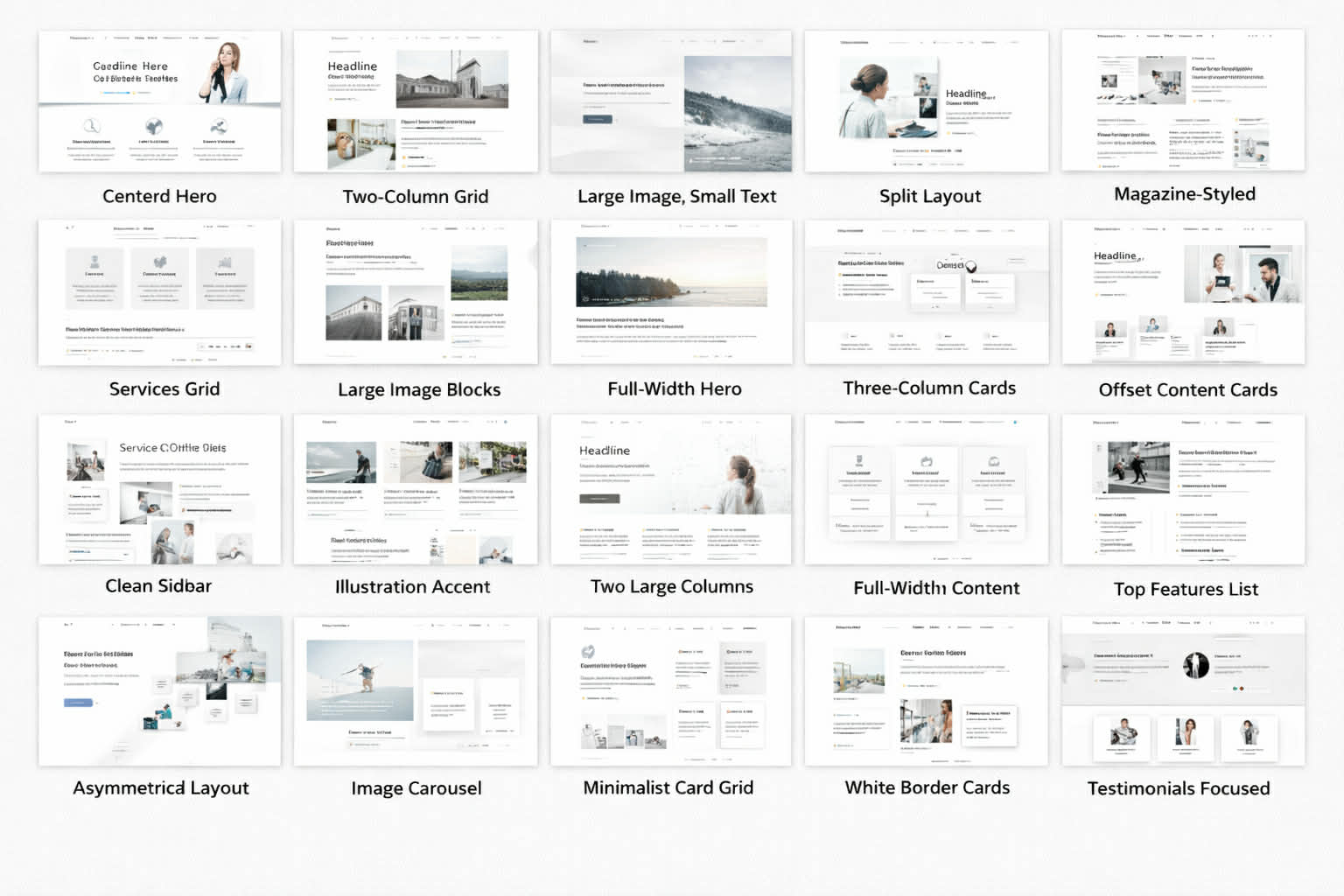
Task: Select the Three-Column Cards layout
Action: click(x=926, y=292)
